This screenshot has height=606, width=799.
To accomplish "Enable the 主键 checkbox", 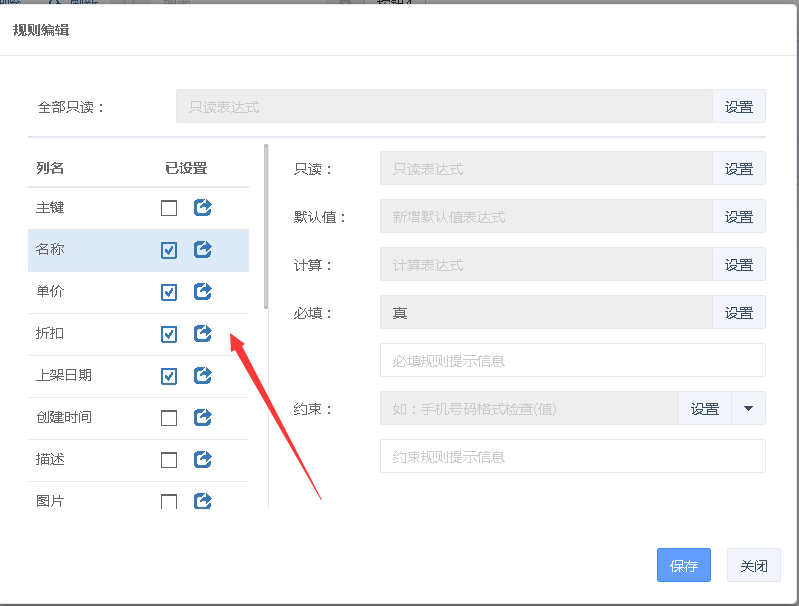I will [169, 208].
